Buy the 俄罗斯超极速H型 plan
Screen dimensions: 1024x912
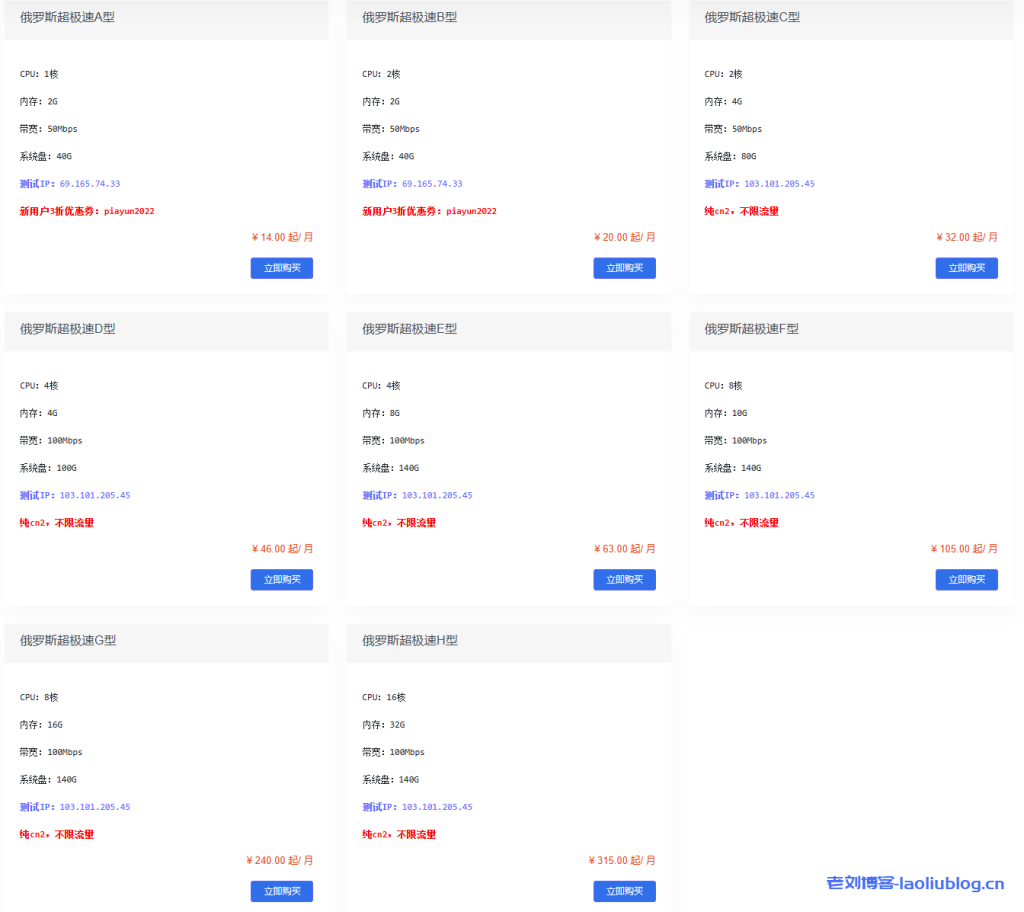[x=624, y=891]
